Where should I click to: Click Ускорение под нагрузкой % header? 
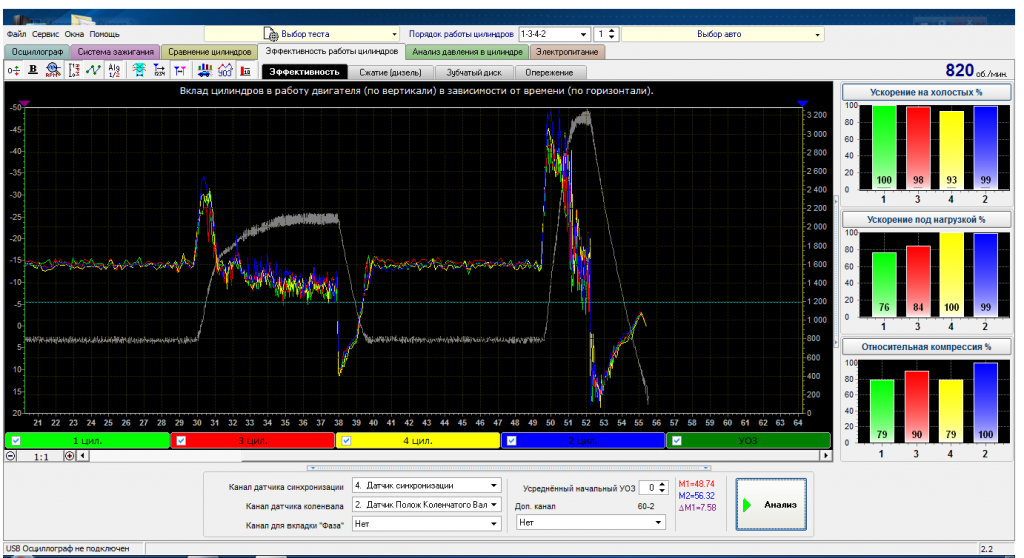[925, 220]
